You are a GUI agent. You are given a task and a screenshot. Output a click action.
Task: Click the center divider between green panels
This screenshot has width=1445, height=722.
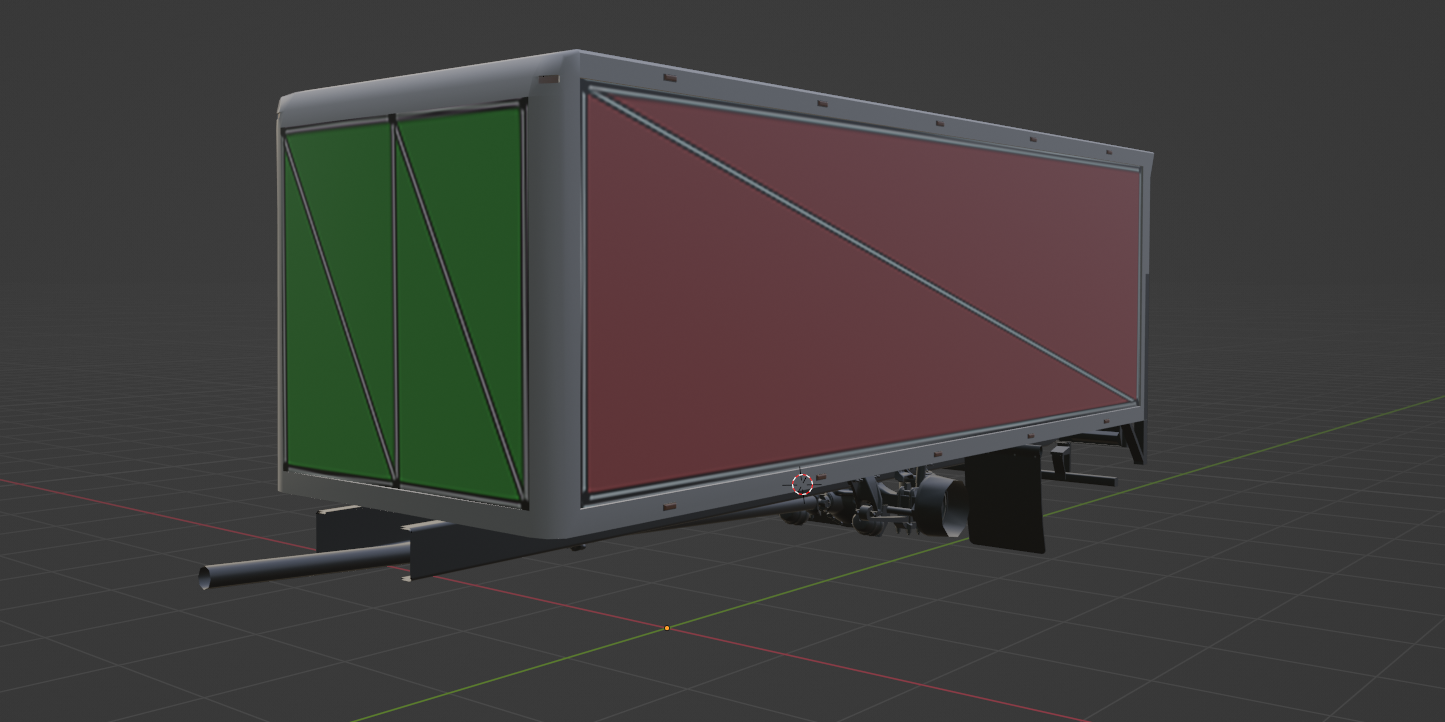pos(394,300)
